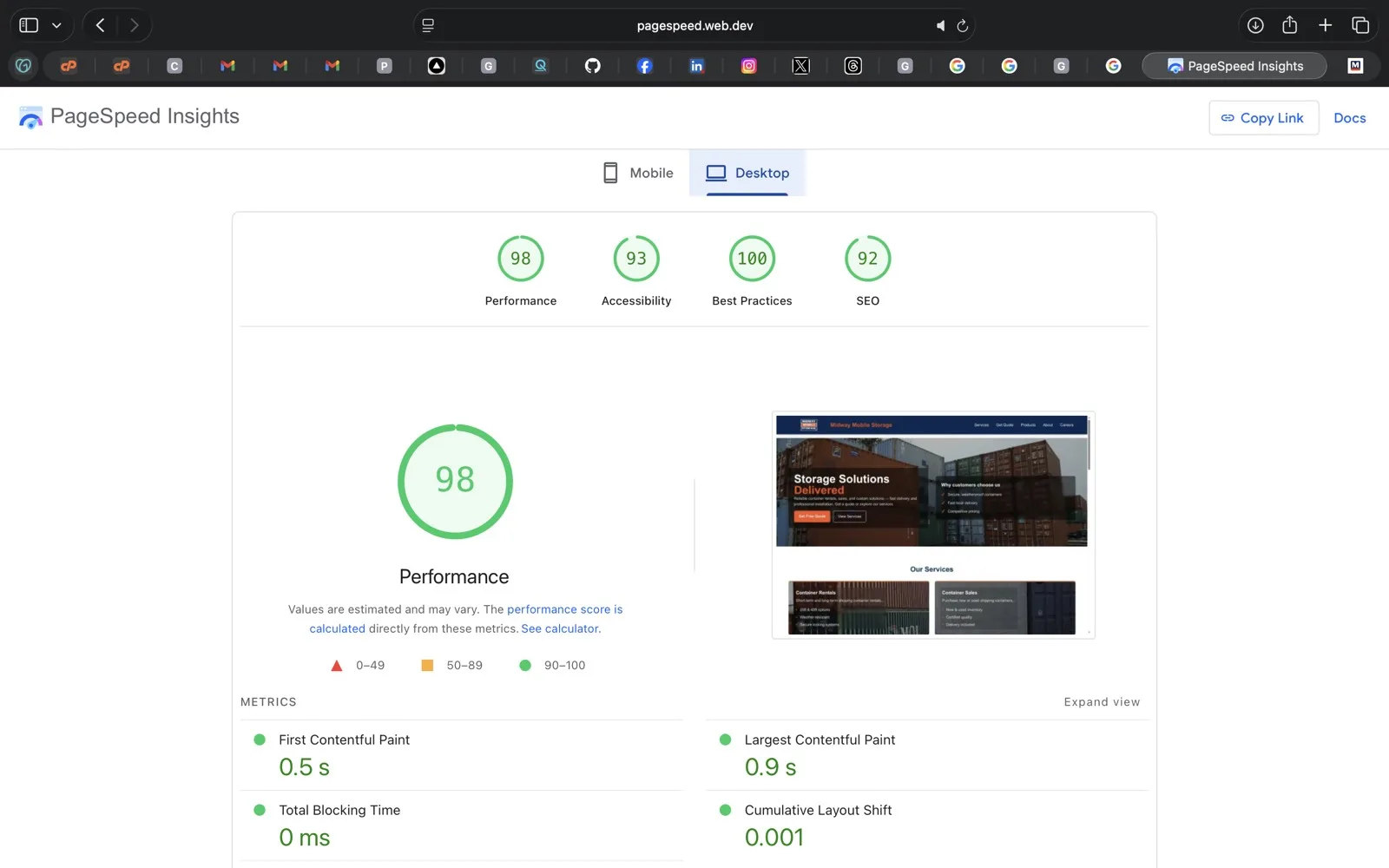Click the PageSpeed Insights logo
Viewport: 1389px width, 868px height.
click(30, 117)
